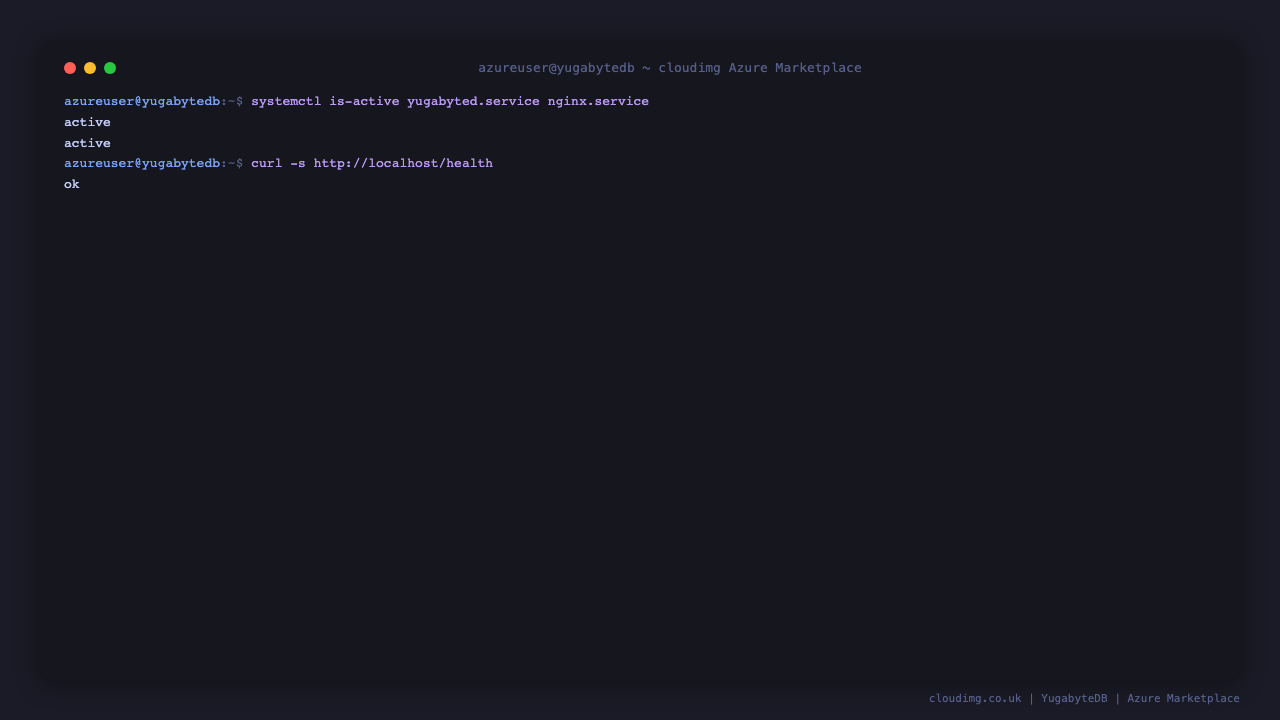Click the 'ok' health output line
1280x720 pixels.
point(72,185)
